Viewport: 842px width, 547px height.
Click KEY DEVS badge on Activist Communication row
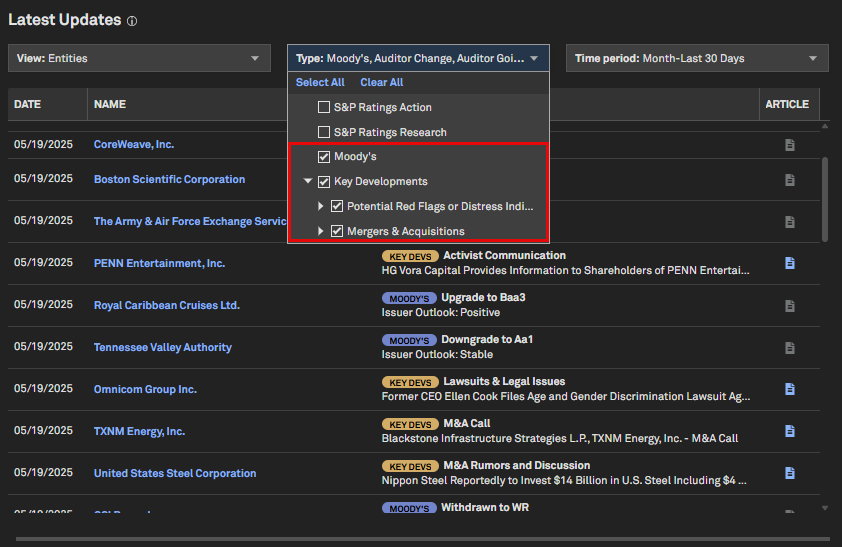pos(410,257)
